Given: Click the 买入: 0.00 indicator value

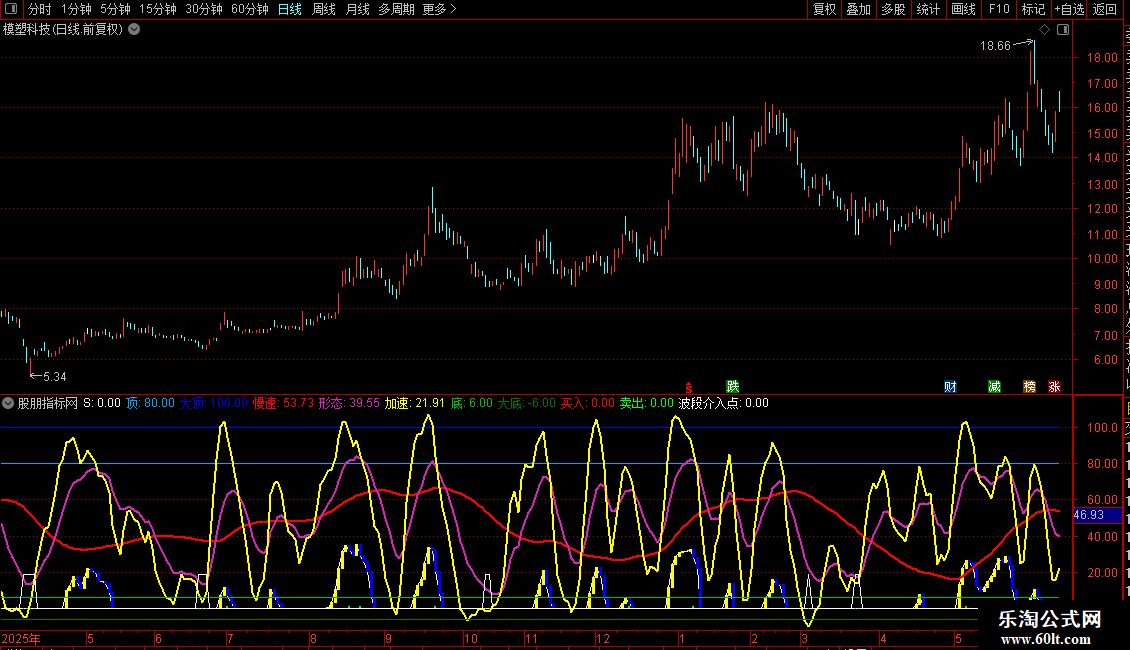Looking at the screenshot, I should coord(588,404).
